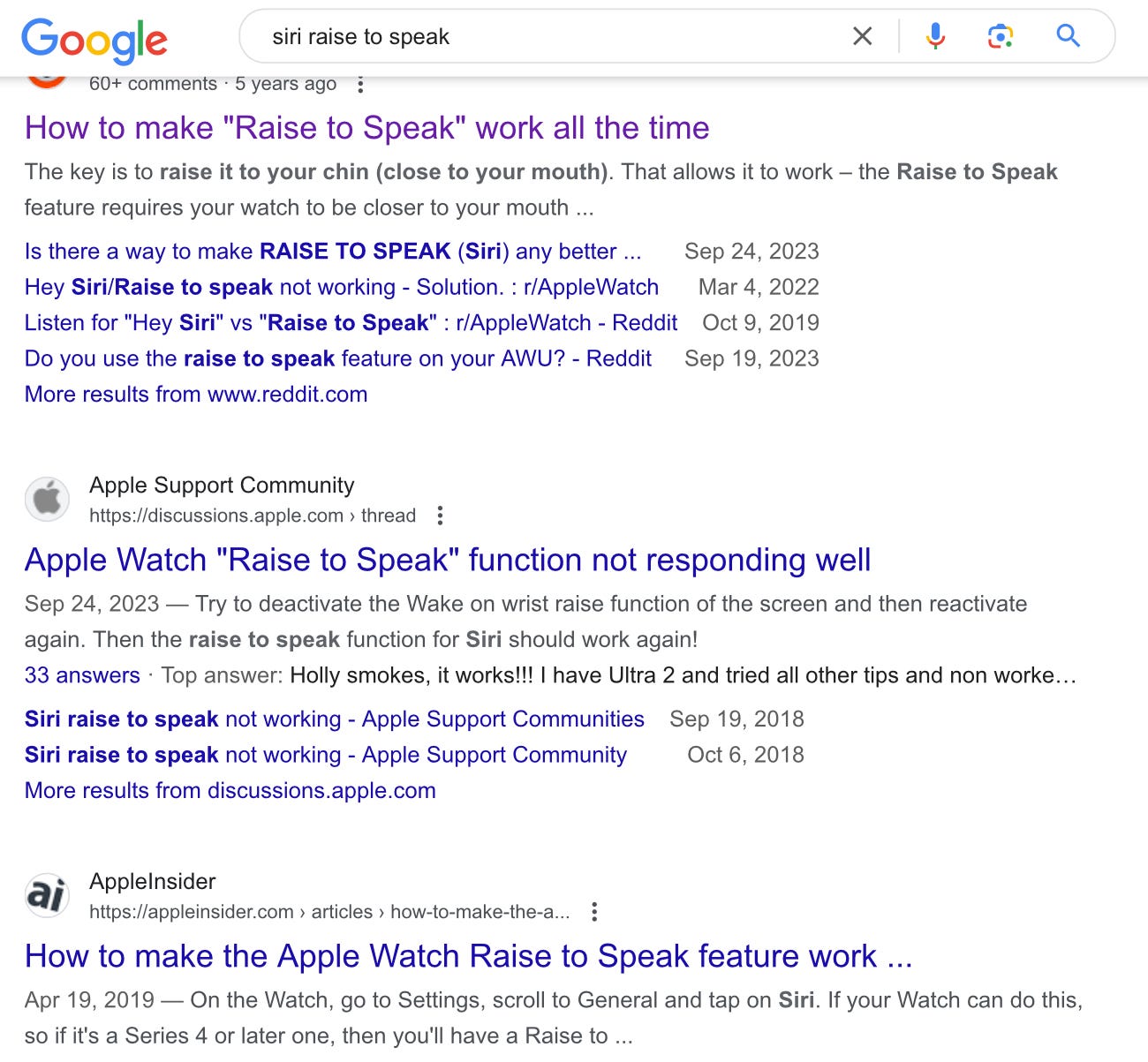The height and width of the screenshot is (1062, 1148).
Task: Open 'Apple Watch "Raise to Speak" function not responding well'
Action: 448,560
